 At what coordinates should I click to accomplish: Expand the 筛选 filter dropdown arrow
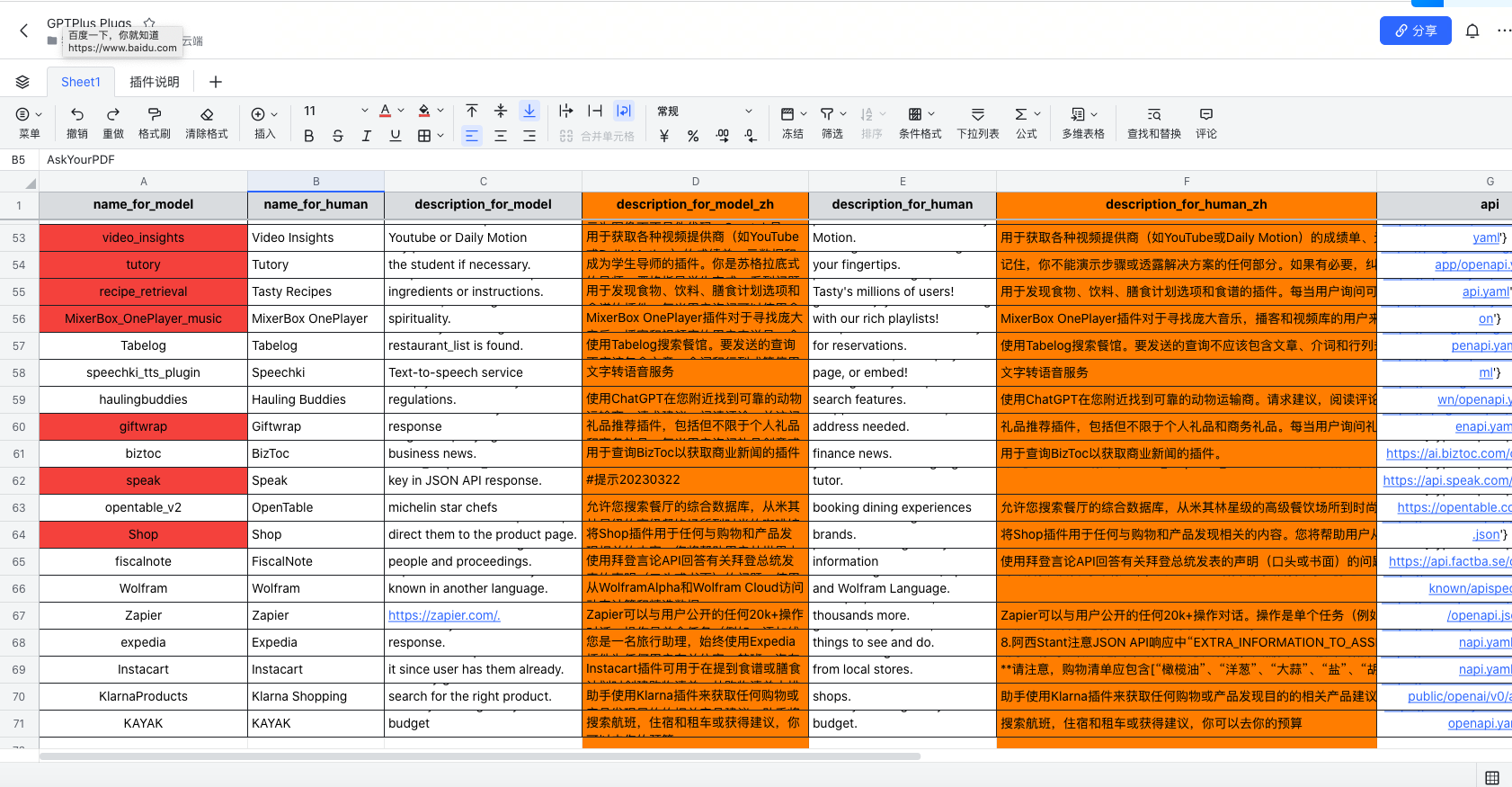pos(843,114)
